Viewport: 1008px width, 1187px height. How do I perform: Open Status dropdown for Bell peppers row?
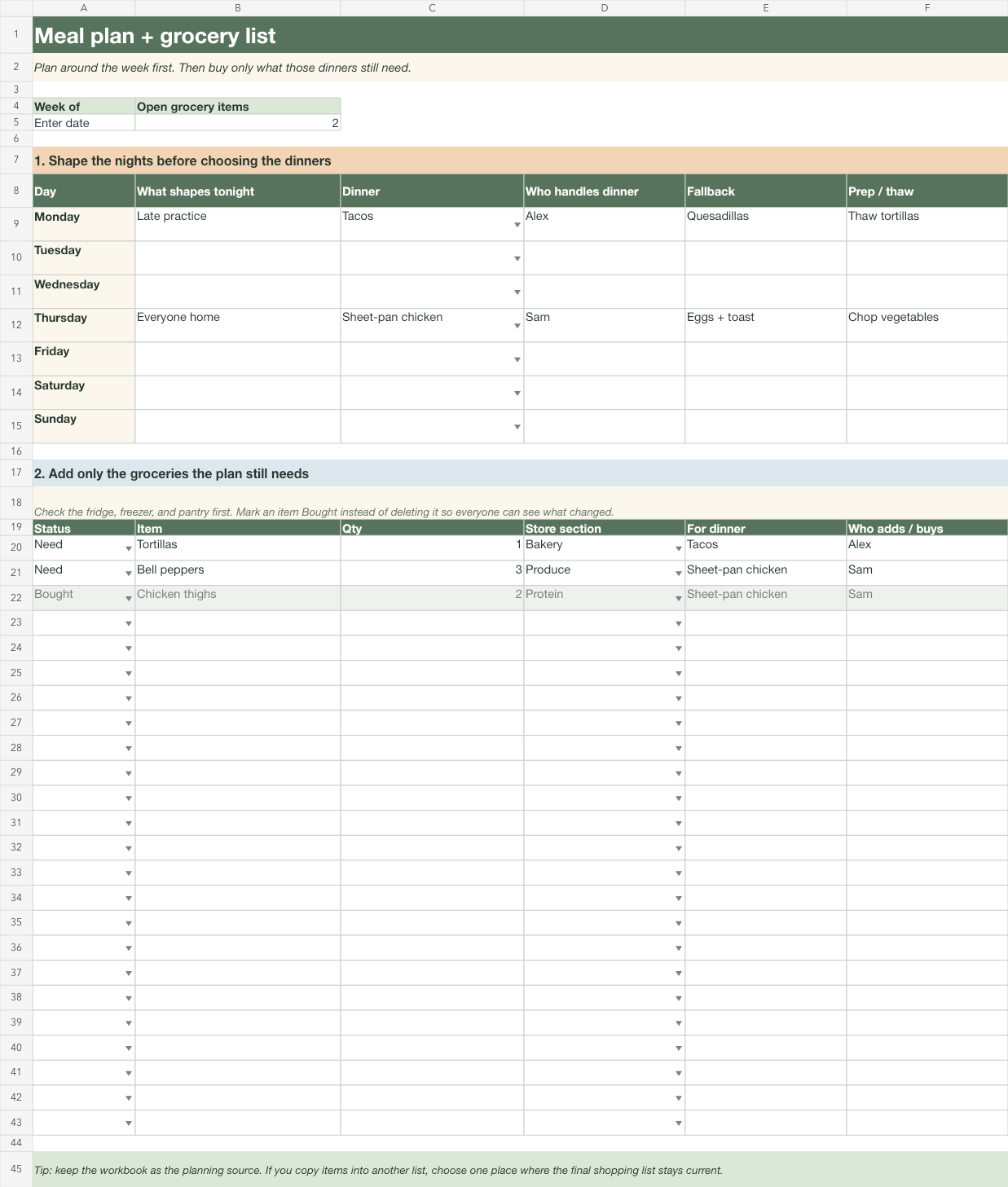coord(128,574)
